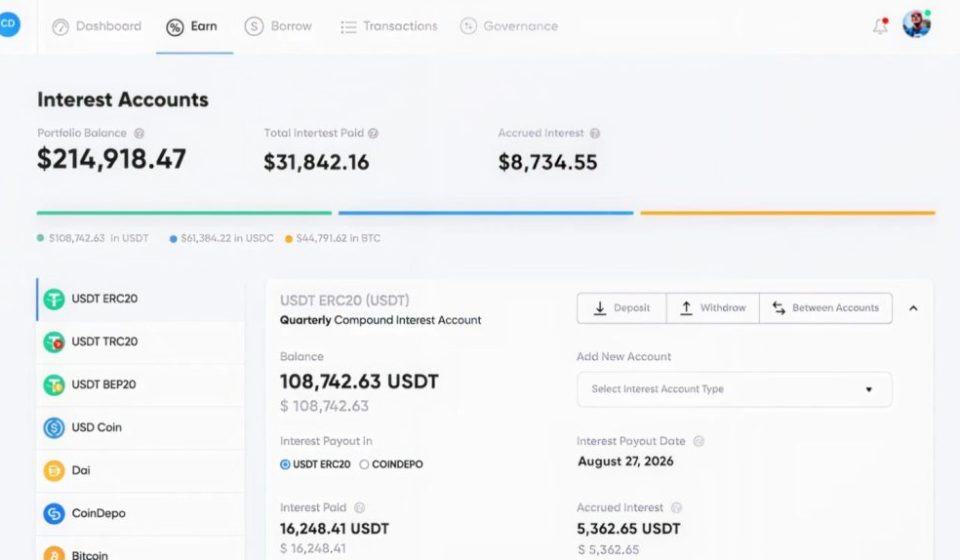This screenshot has height=560, width=960.
Task: Click the $44,791.62 in BTC legend
Action: coord(338,239)
